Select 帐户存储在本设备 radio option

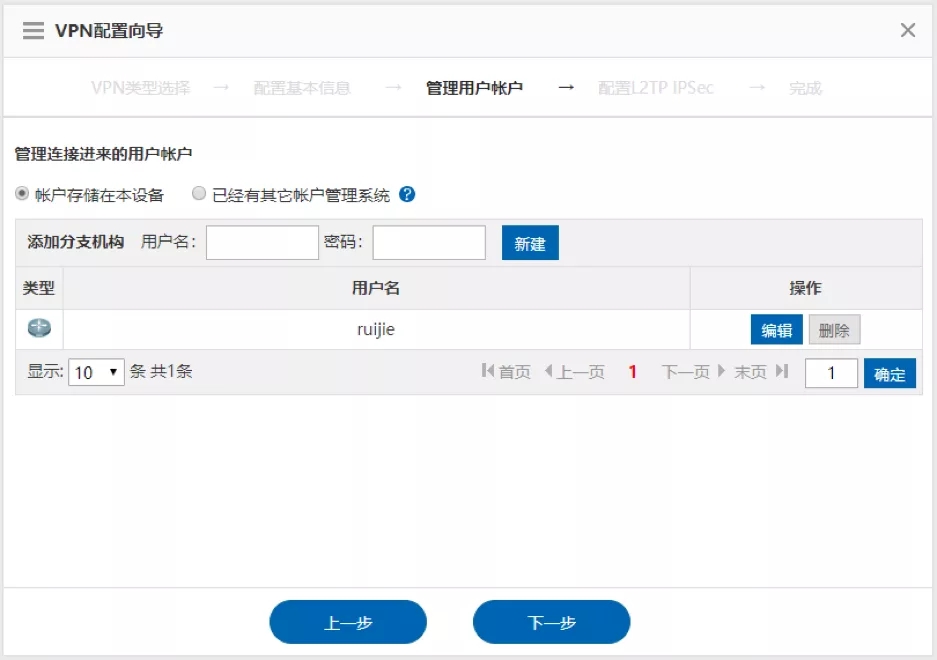[23, 194]
